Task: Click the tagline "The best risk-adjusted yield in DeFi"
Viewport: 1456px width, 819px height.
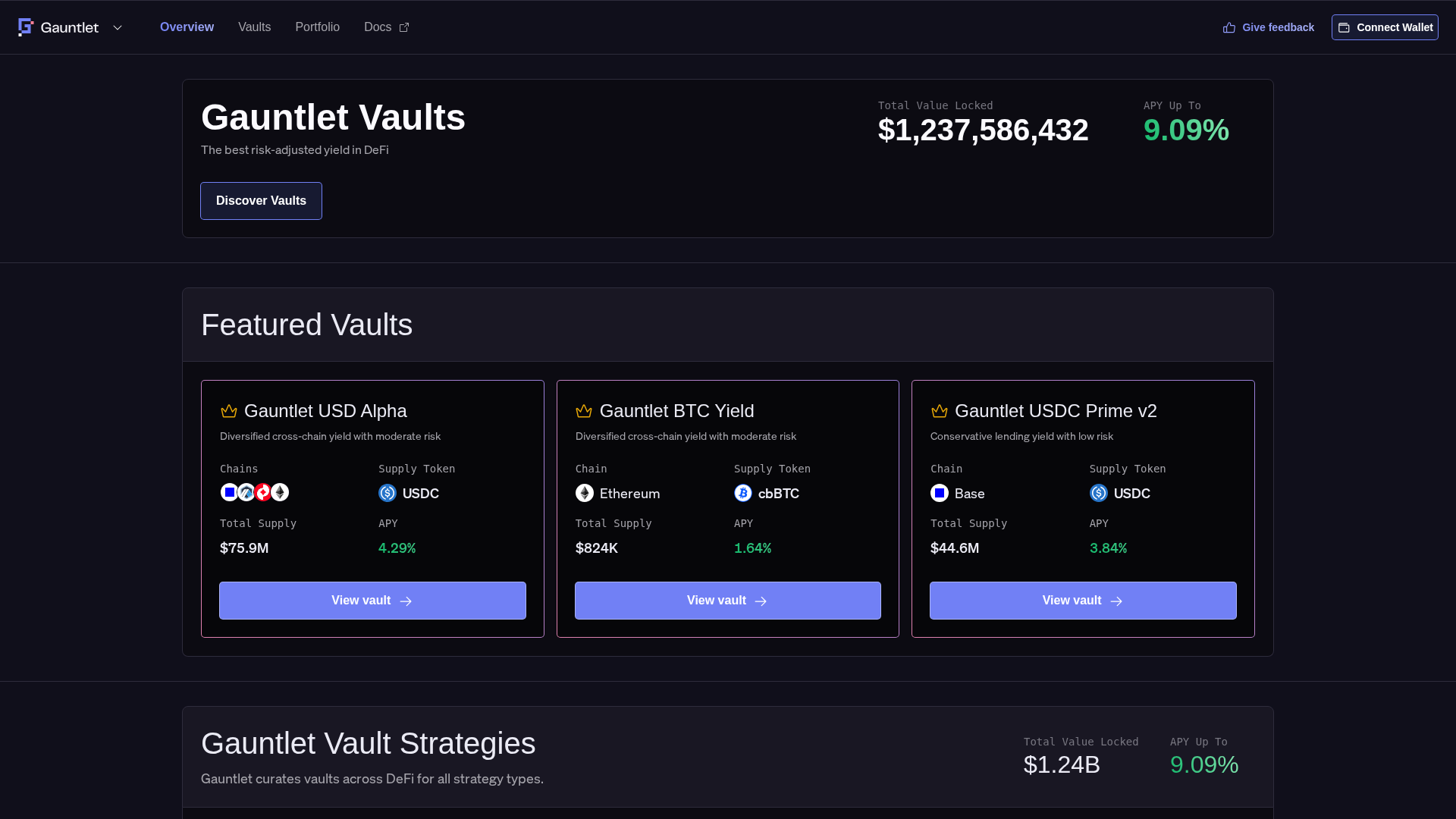Action: pyautogui.click(x=295, y=150)
